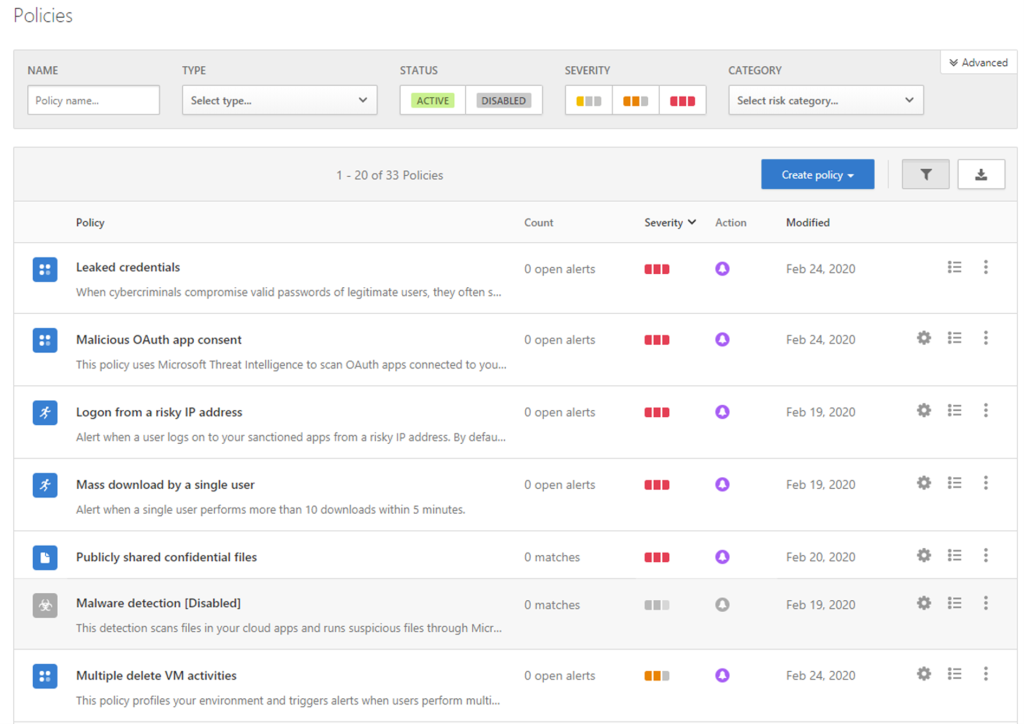Click the medium severity indicator for Multiple delete VM activities
1024x724 pixels.
657,676
